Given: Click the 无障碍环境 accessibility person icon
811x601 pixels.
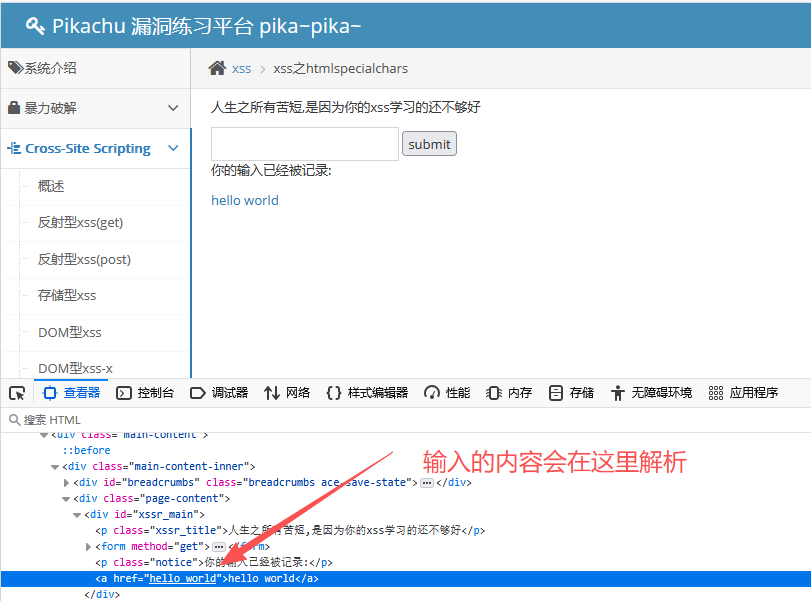Looking at the screenshot, I should click(618, 393).
